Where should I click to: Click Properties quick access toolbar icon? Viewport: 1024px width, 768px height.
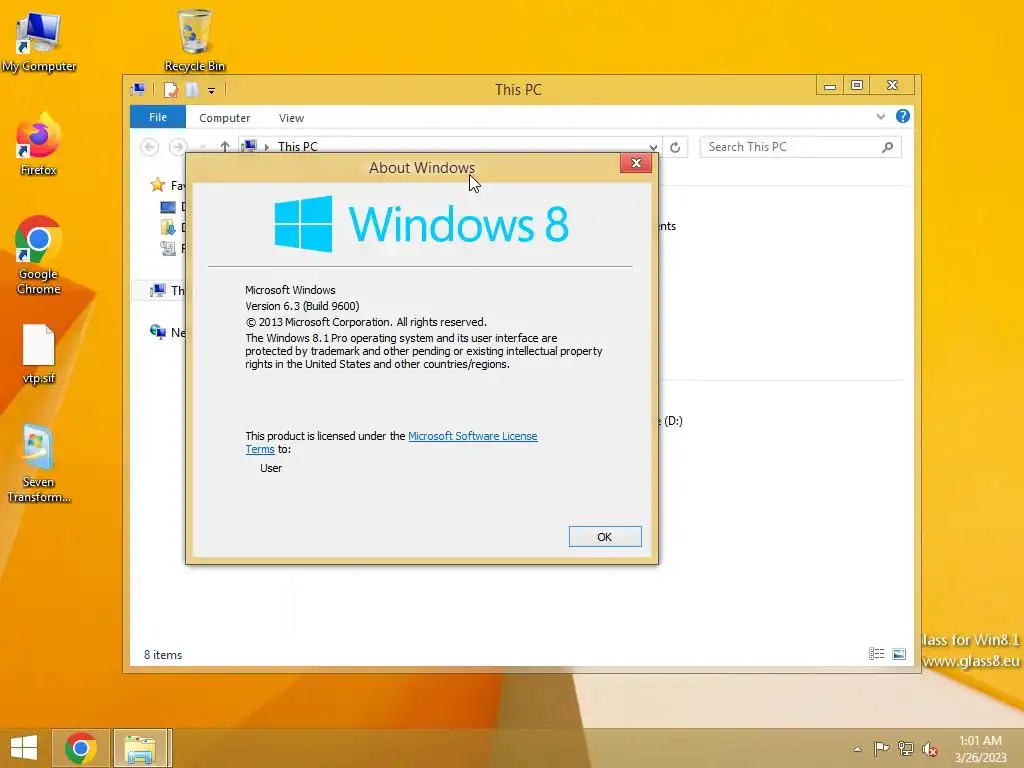tap(171, 89)
